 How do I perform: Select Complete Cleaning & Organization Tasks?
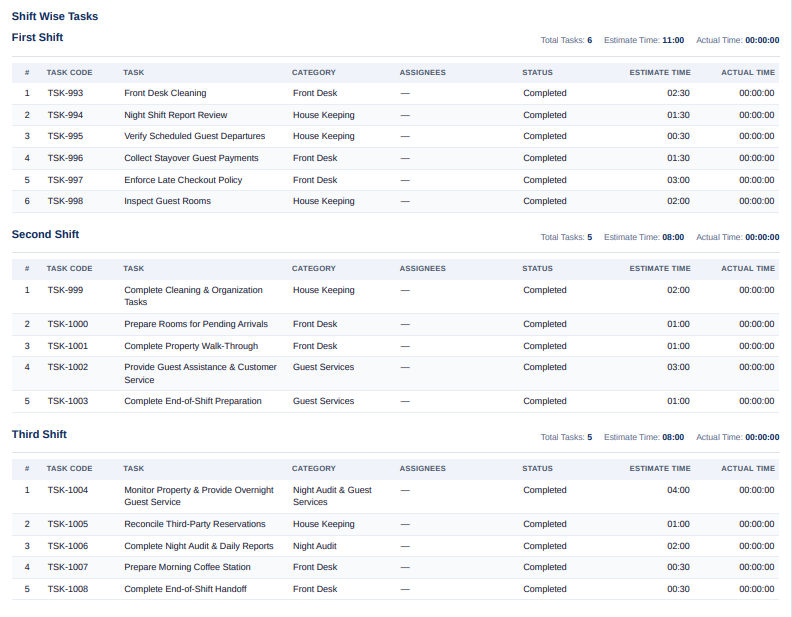click(x=193, y=296)
